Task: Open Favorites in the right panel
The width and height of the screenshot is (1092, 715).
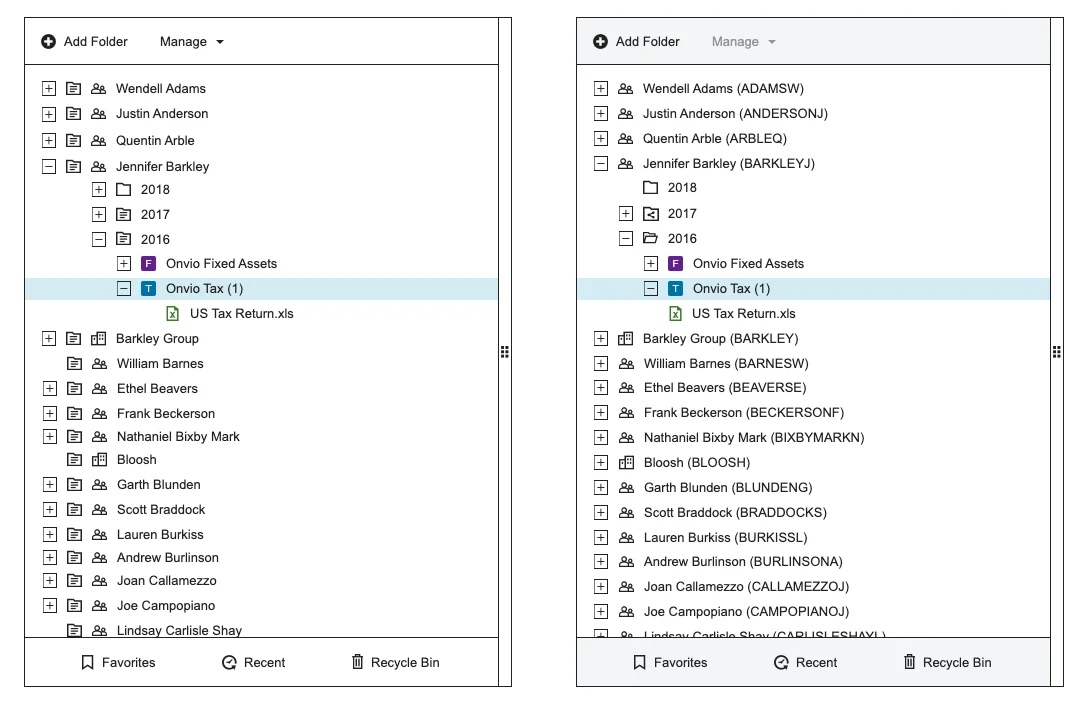Action: 670,662
